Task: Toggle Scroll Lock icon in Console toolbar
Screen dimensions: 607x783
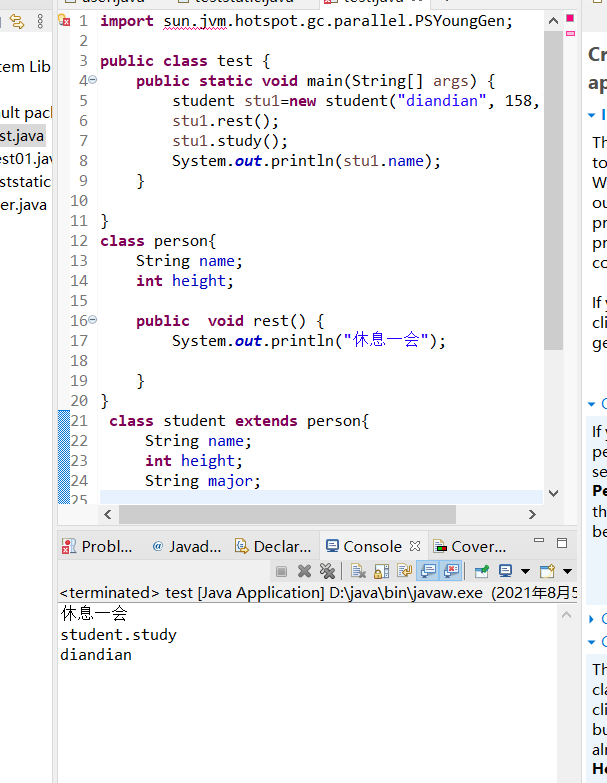Action: point(381,571)
